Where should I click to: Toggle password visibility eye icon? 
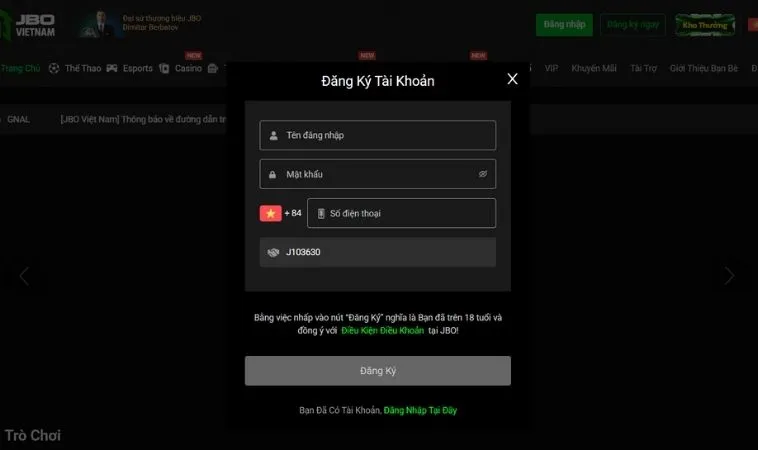pos(482,174)
